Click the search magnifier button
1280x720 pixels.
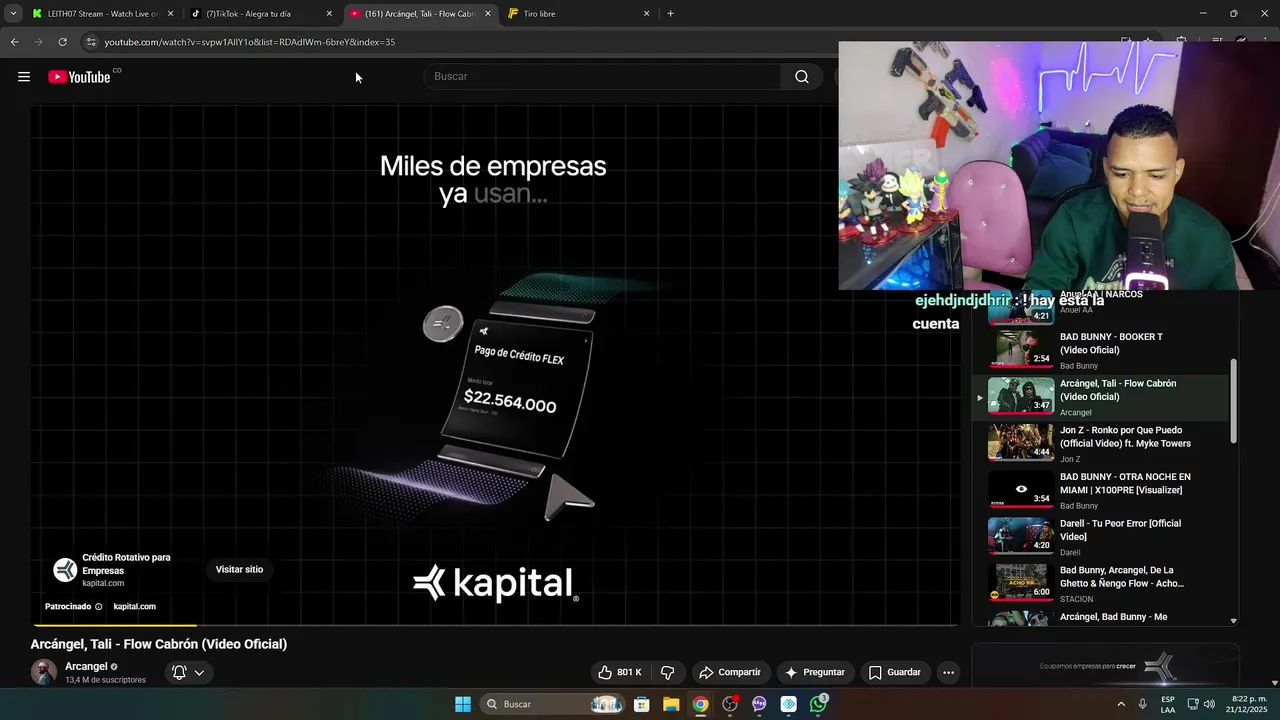[x=802, y=77]
